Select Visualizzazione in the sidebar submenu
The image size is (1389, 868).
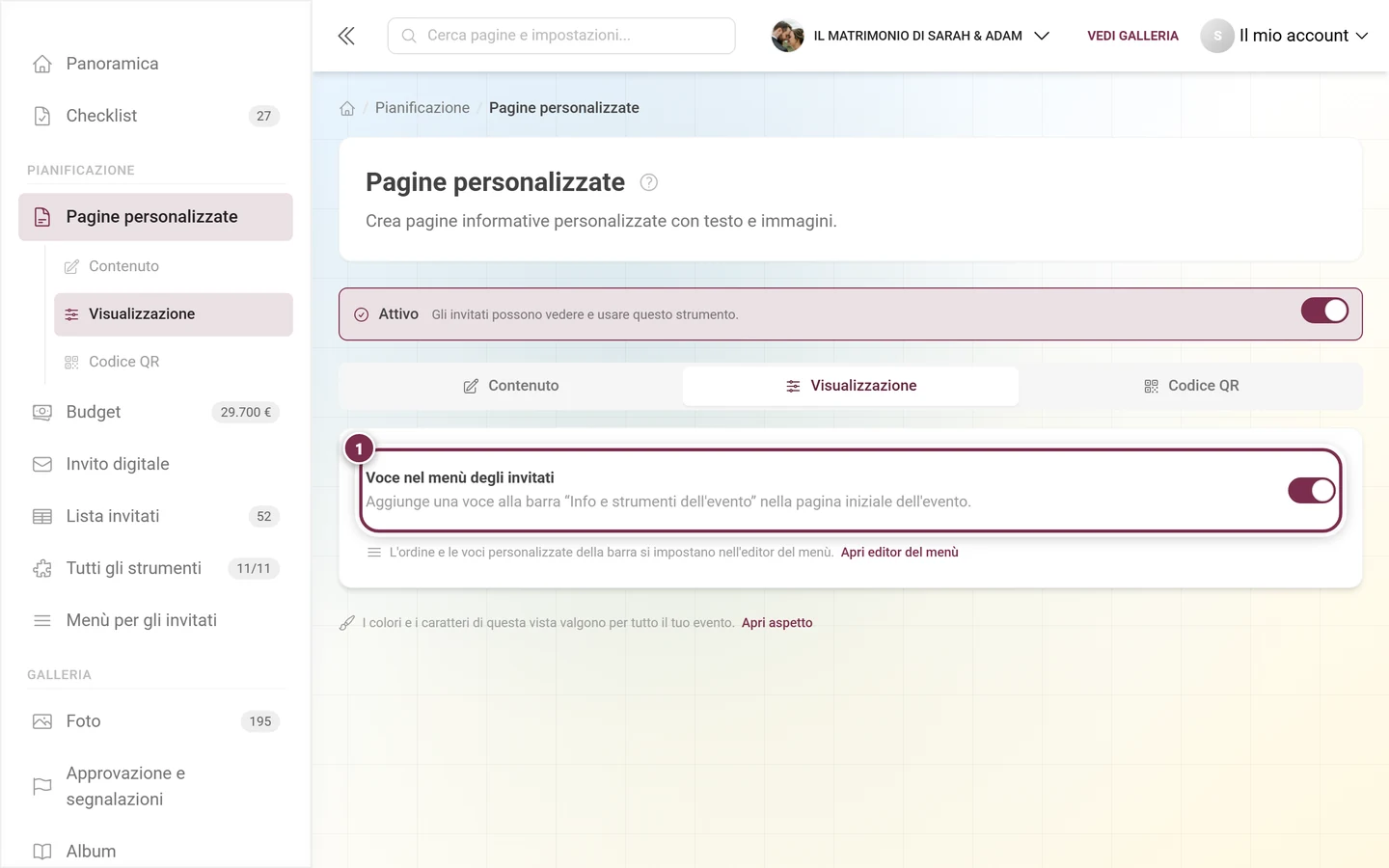click(174, 314)
